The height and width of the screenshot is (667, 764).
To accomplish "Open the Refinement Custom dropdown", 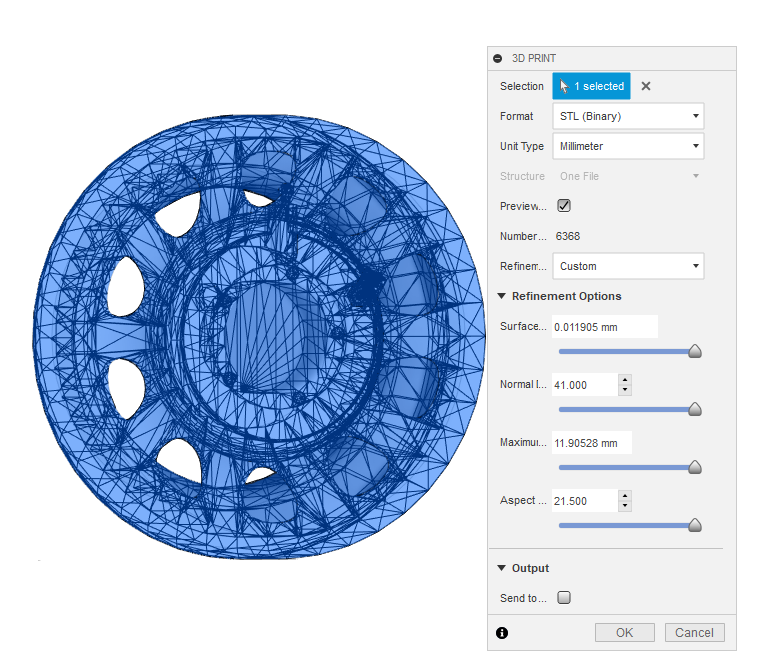I will [x=628, y=266].
